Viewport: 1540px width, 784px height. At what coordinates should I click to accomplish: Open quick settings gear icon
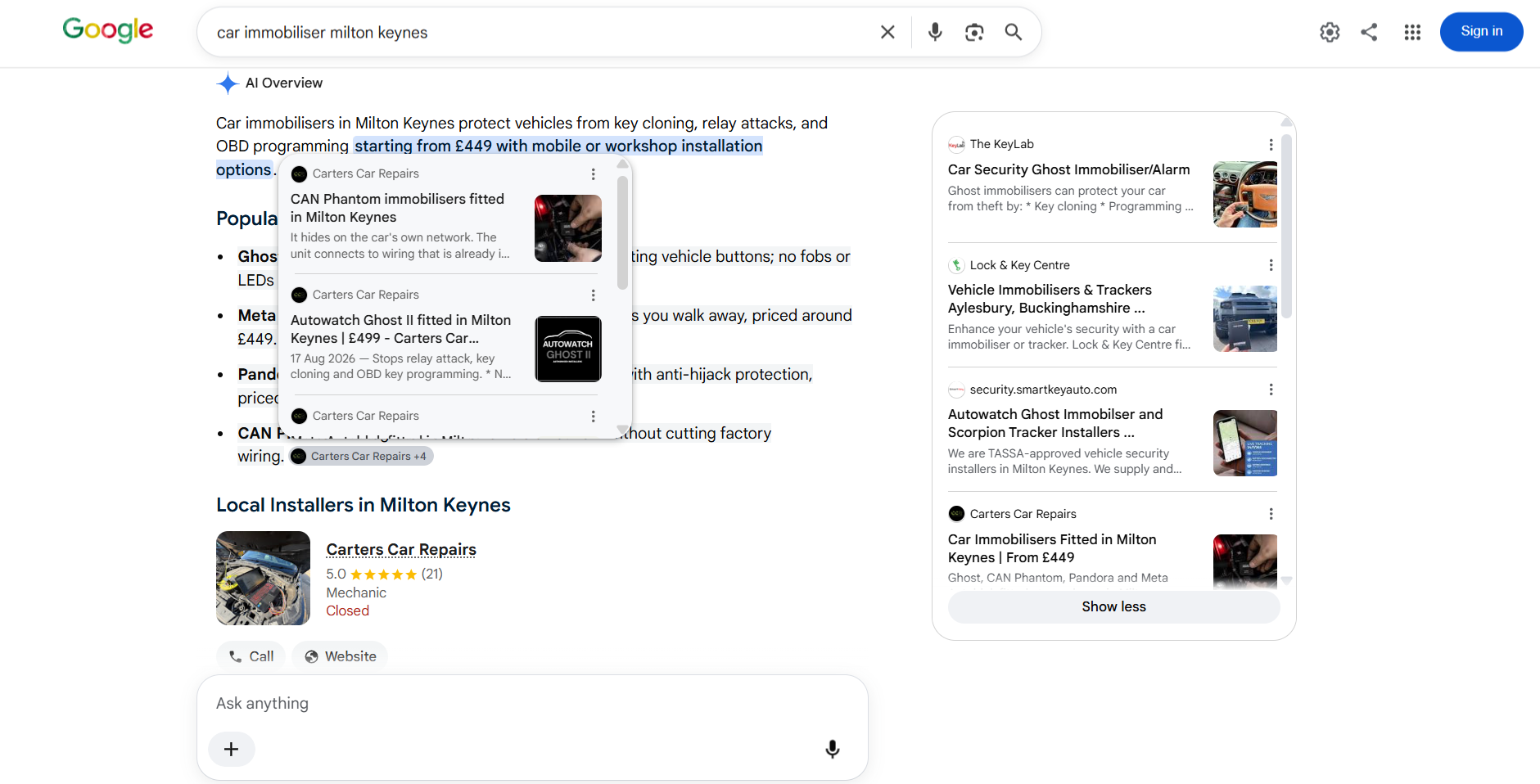coord(1330,32)
